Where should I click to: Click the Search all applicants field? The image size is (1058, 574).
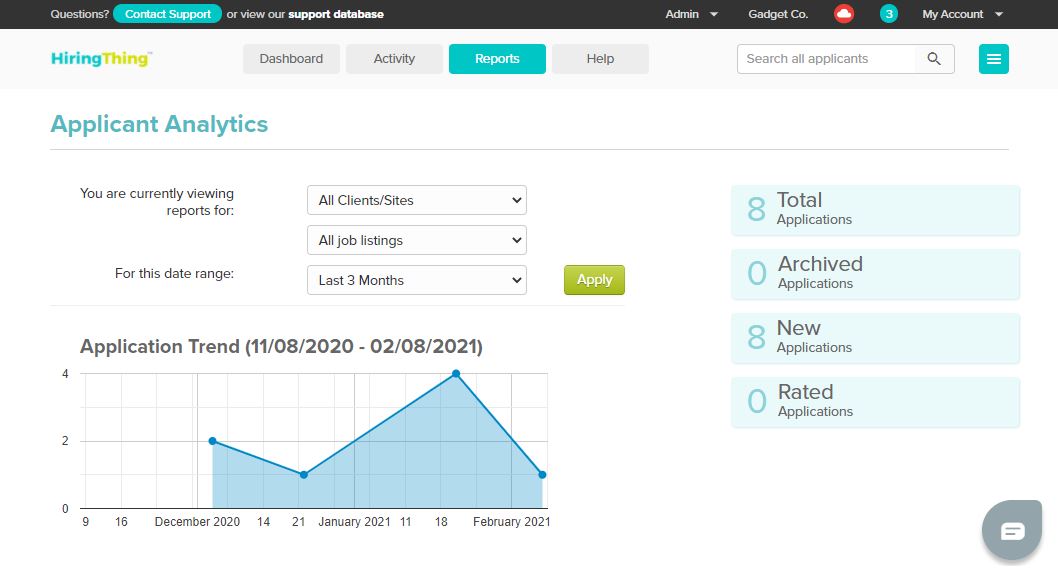tap(827, 59)
